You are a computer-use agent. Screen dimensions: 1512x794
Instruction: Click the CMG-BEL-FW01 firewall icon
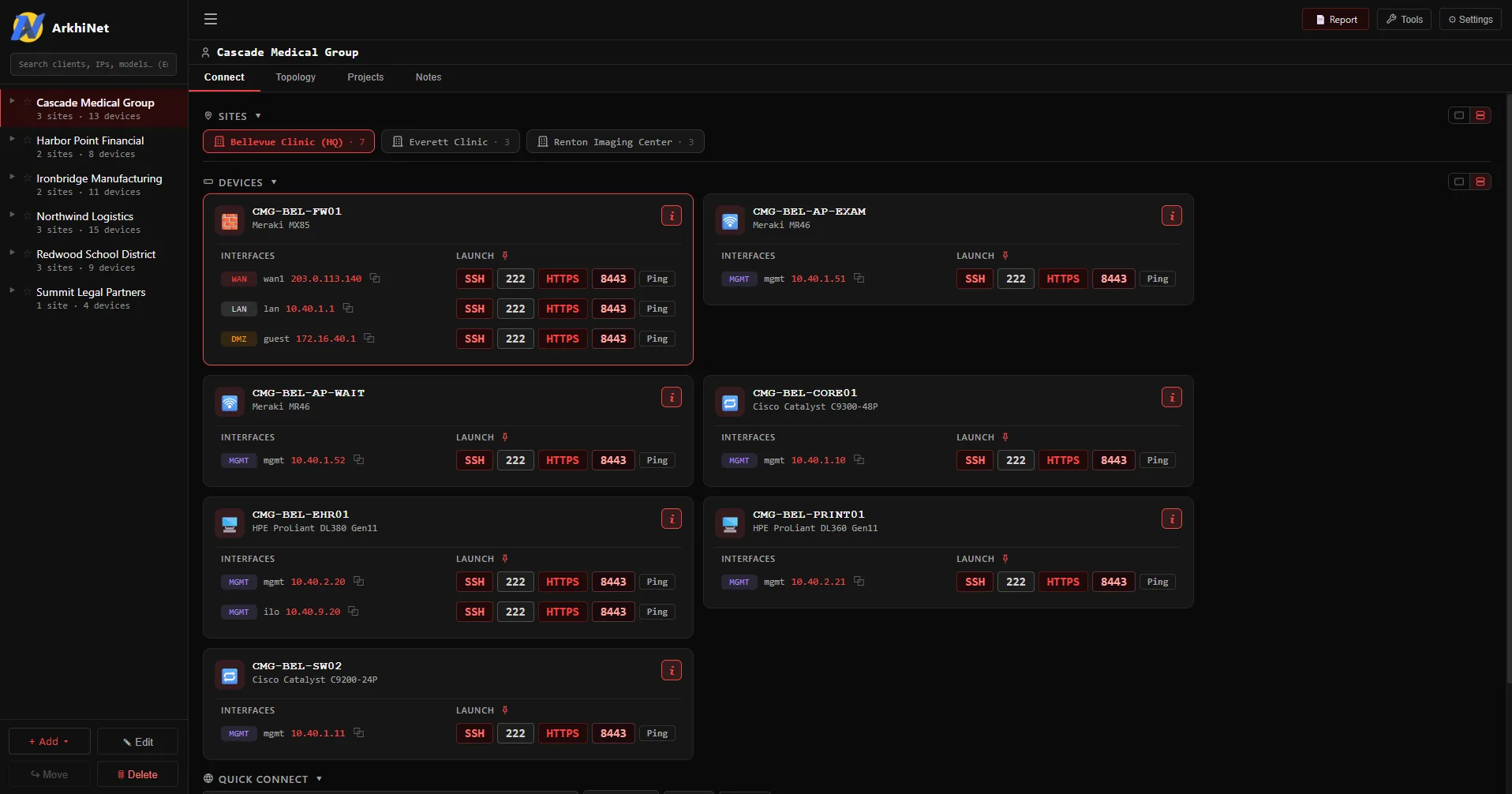(230, 221)
